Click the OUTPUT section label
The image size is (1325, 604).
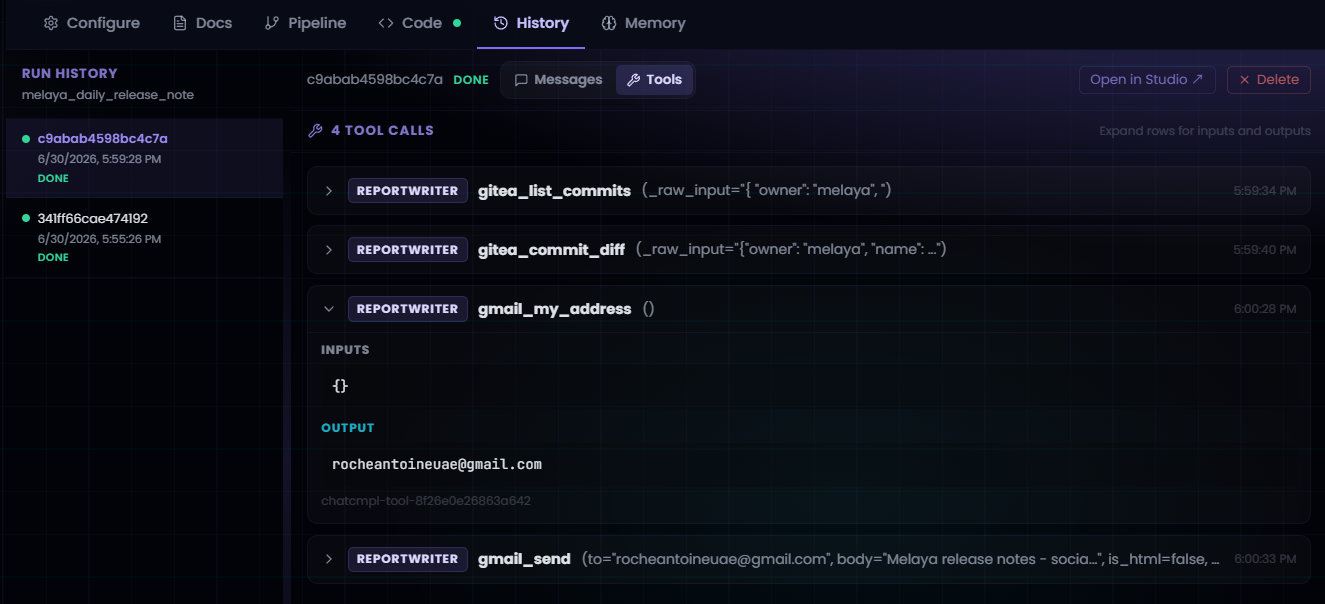347,427
